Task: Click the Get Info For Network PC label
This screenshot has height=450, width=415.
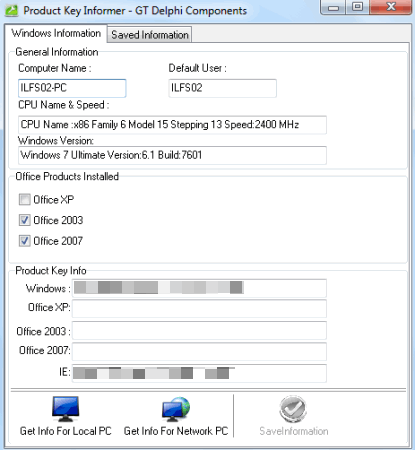Action: pyautogui.click(x=176, y=431)
